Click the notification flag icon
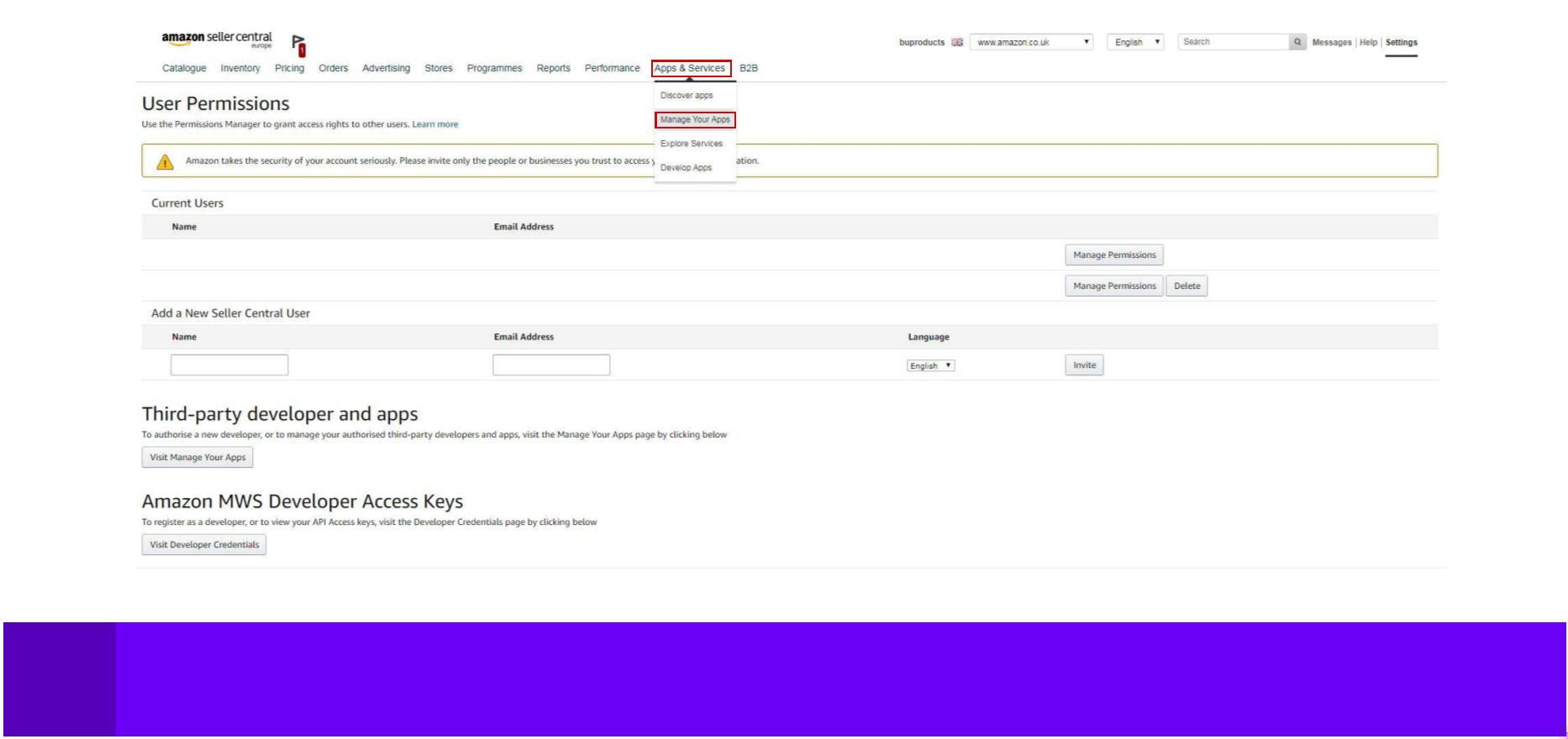Image resolution: width=1568 pixels, height=739 pixels. click(x=298, y=45)
